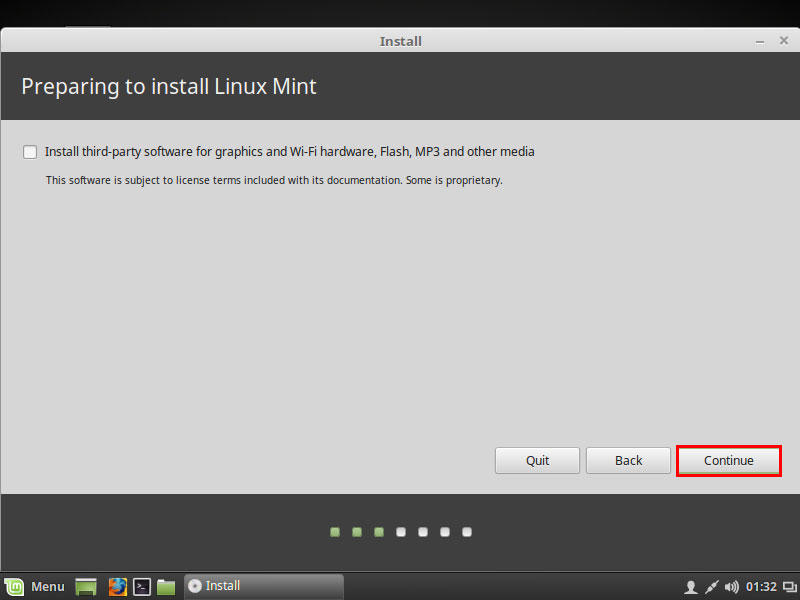Quit the Linux Mint installer

[x=537, y=461]
